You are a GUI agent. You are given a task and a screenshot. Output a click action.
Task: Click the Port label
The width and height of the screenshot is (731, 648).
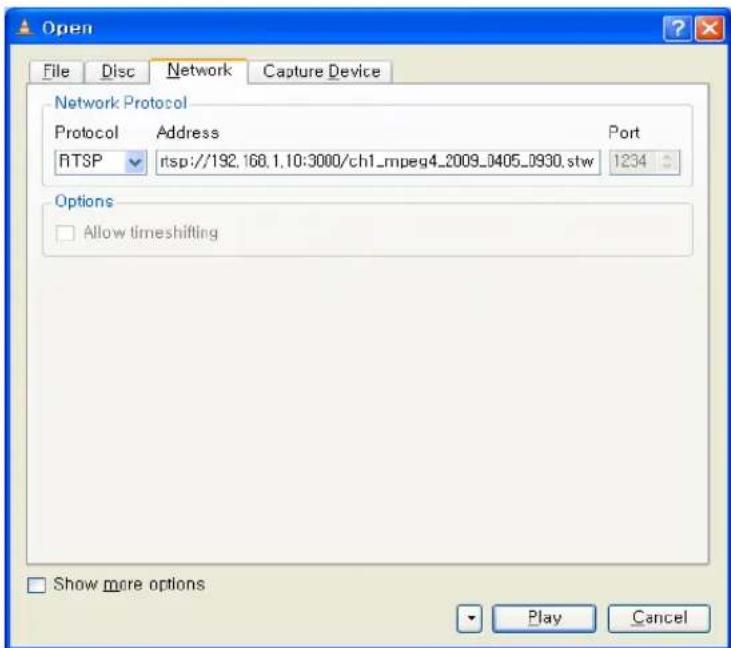pos(624,132)
